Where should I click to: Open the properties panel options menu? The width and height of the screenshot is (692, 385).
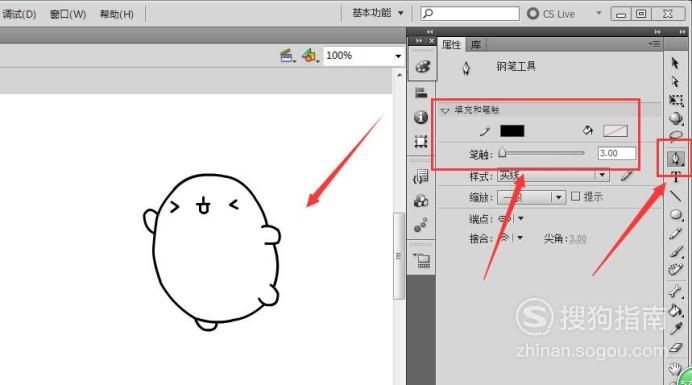coord(654,44)
